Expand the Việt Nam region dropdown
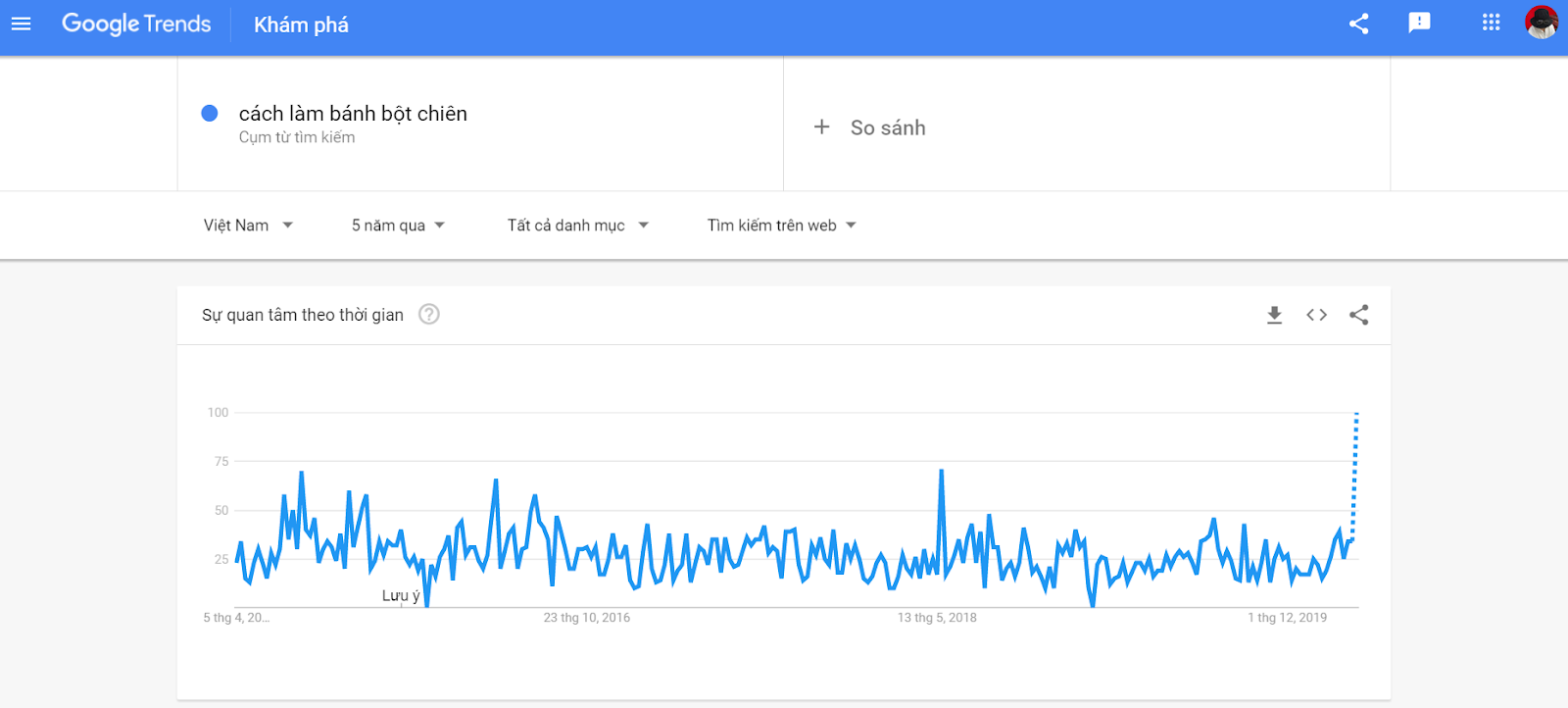 (x=248, y=226)
